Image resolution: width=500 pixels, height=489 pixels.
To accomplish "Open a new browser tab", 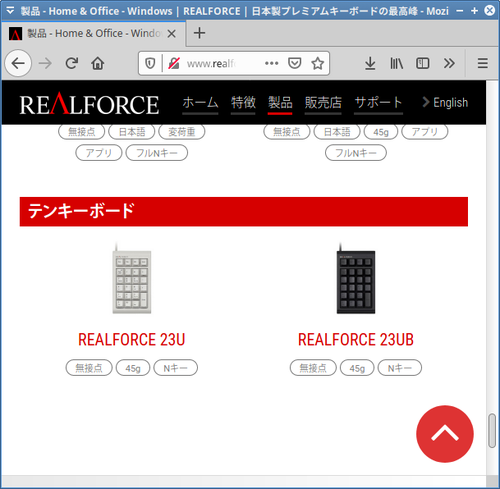I will (x=199, y=33).
